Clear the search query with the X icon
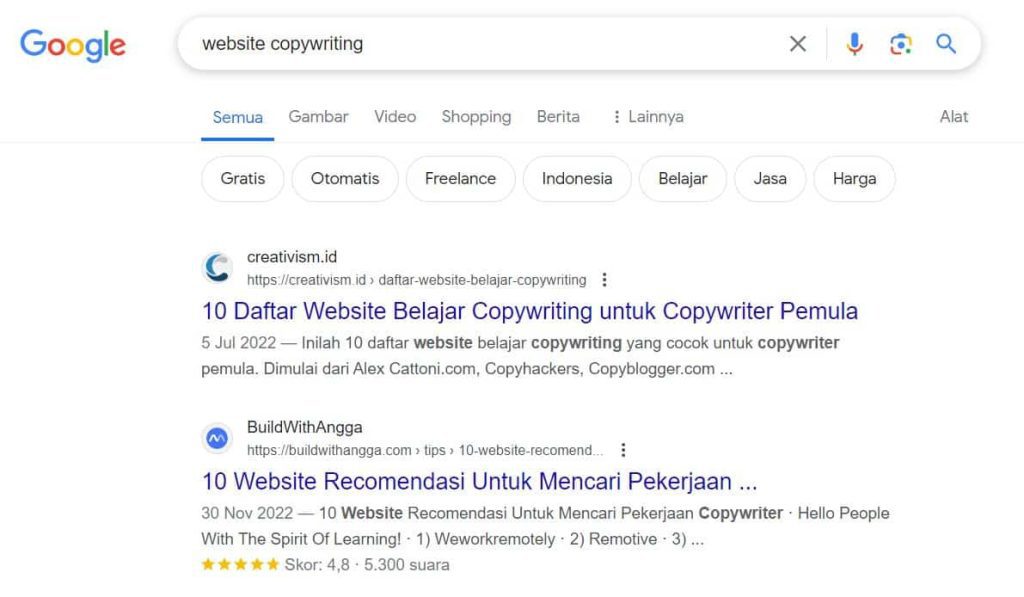The height and width of the screenshot is (597, 1024). (x=798, y=43)
